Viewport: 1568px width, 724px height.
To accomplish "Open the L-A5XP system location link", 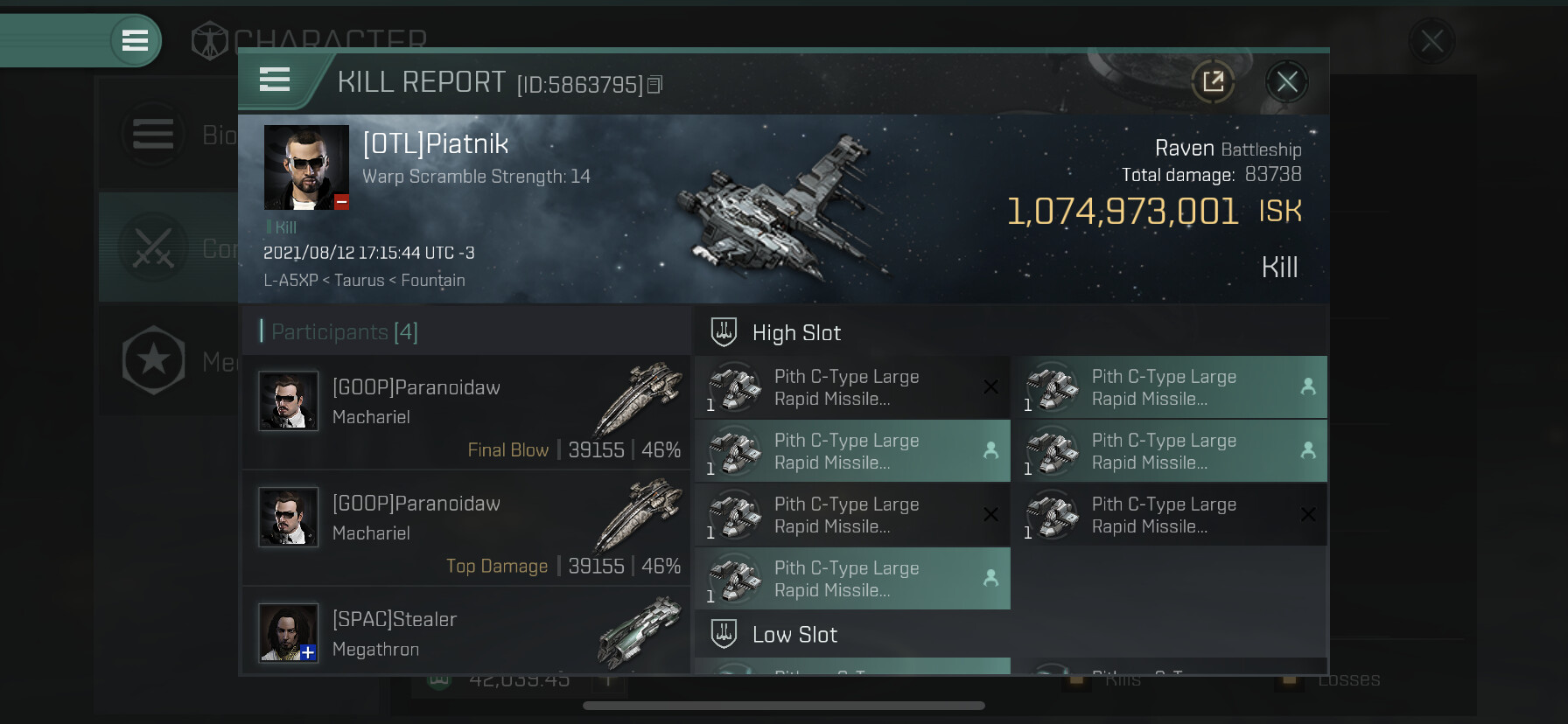I will tap(290, 281).
